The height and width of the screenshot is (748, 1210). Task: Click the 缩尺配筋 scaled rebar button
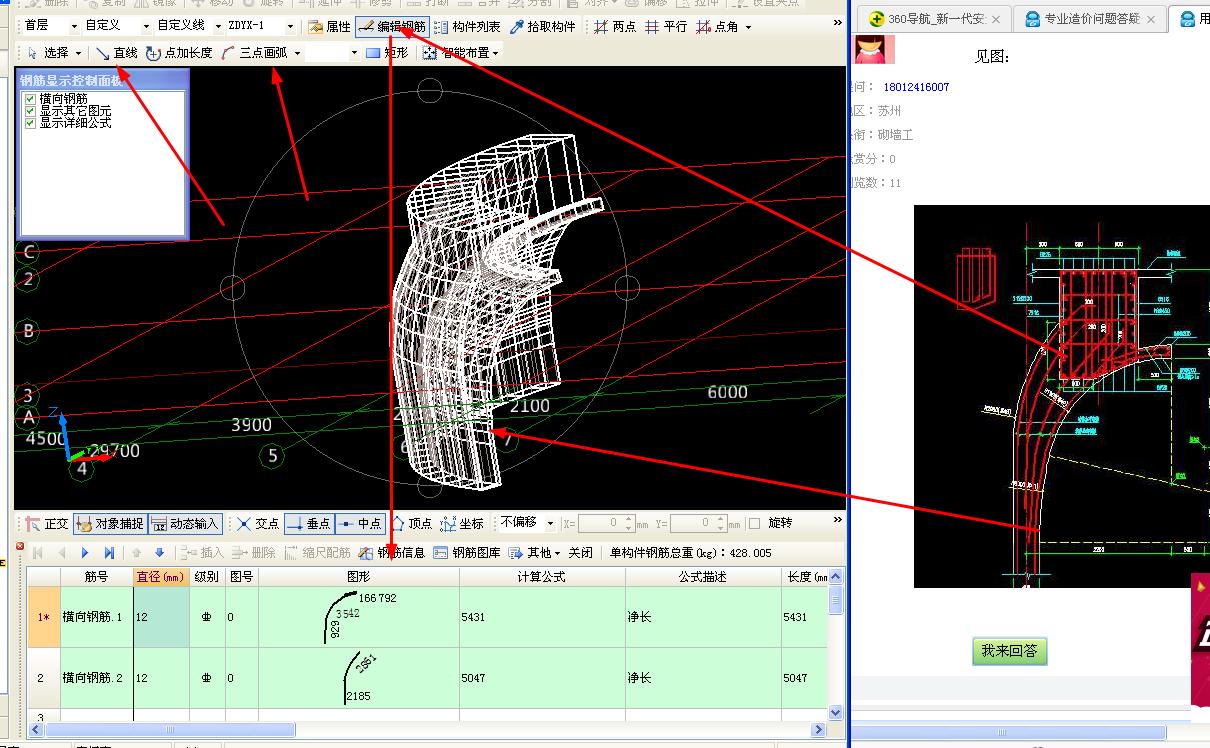click(318, 552)
